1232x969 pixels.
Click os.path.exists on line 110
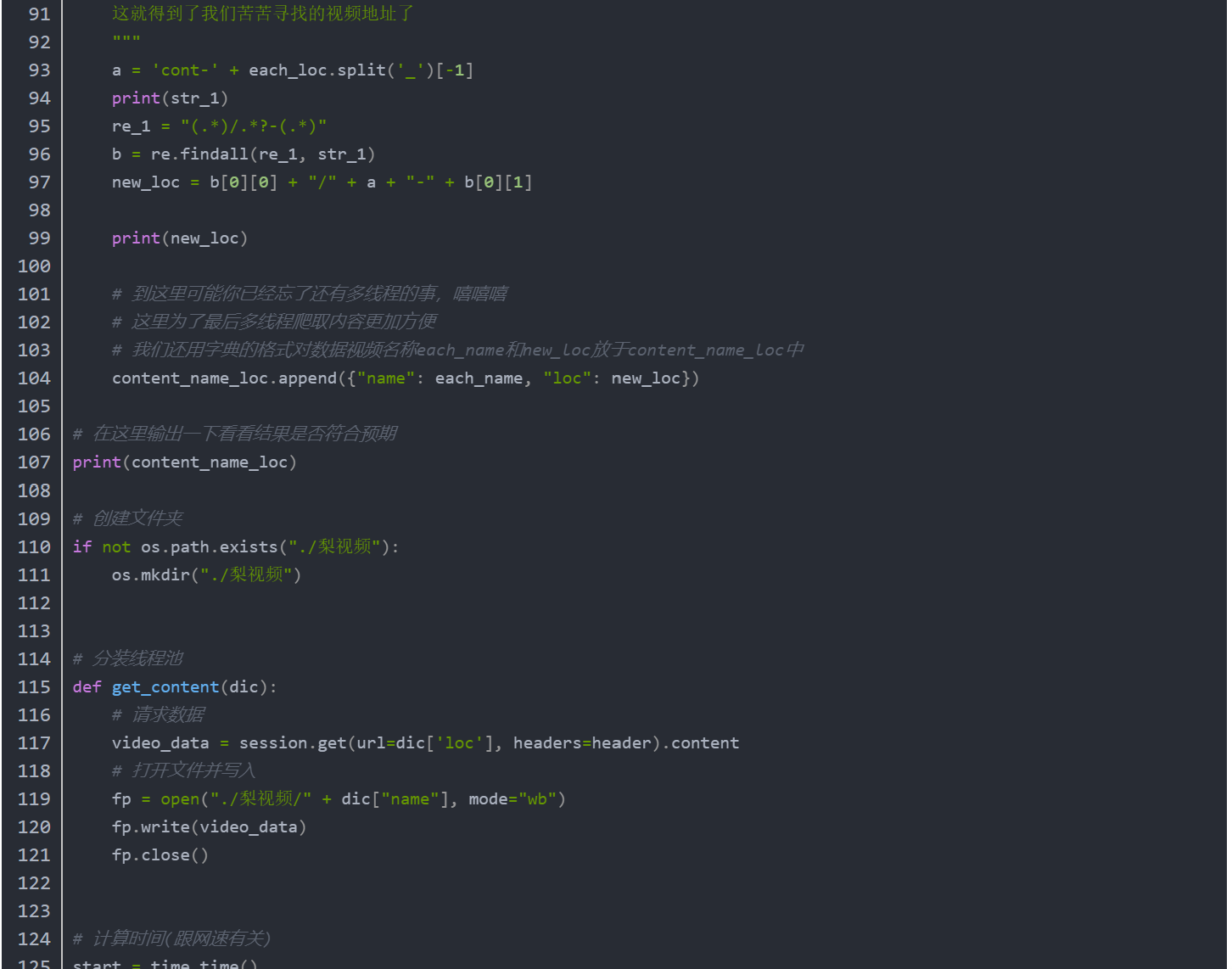[210, 547]
